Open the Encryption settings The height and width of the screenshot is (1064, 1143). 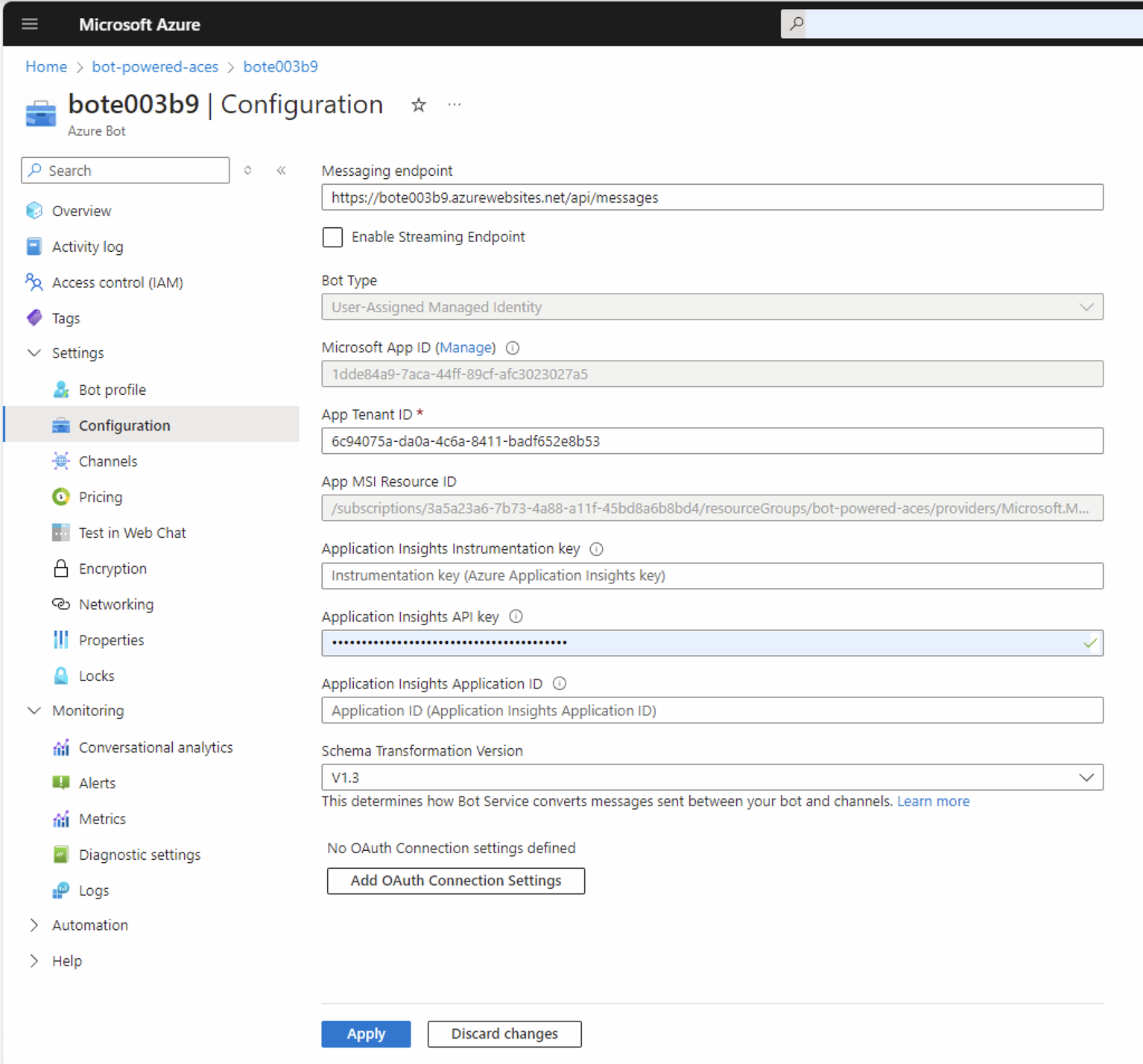[113, 568]
